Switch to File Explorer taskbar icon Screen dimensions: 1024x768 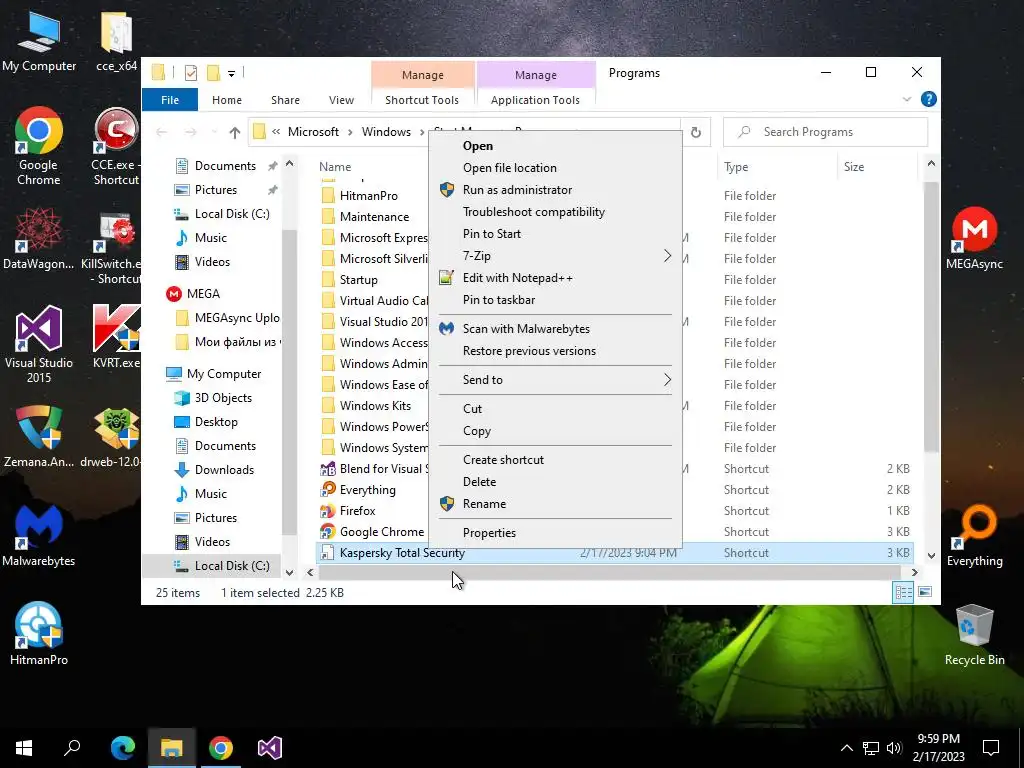pos(172,748)
